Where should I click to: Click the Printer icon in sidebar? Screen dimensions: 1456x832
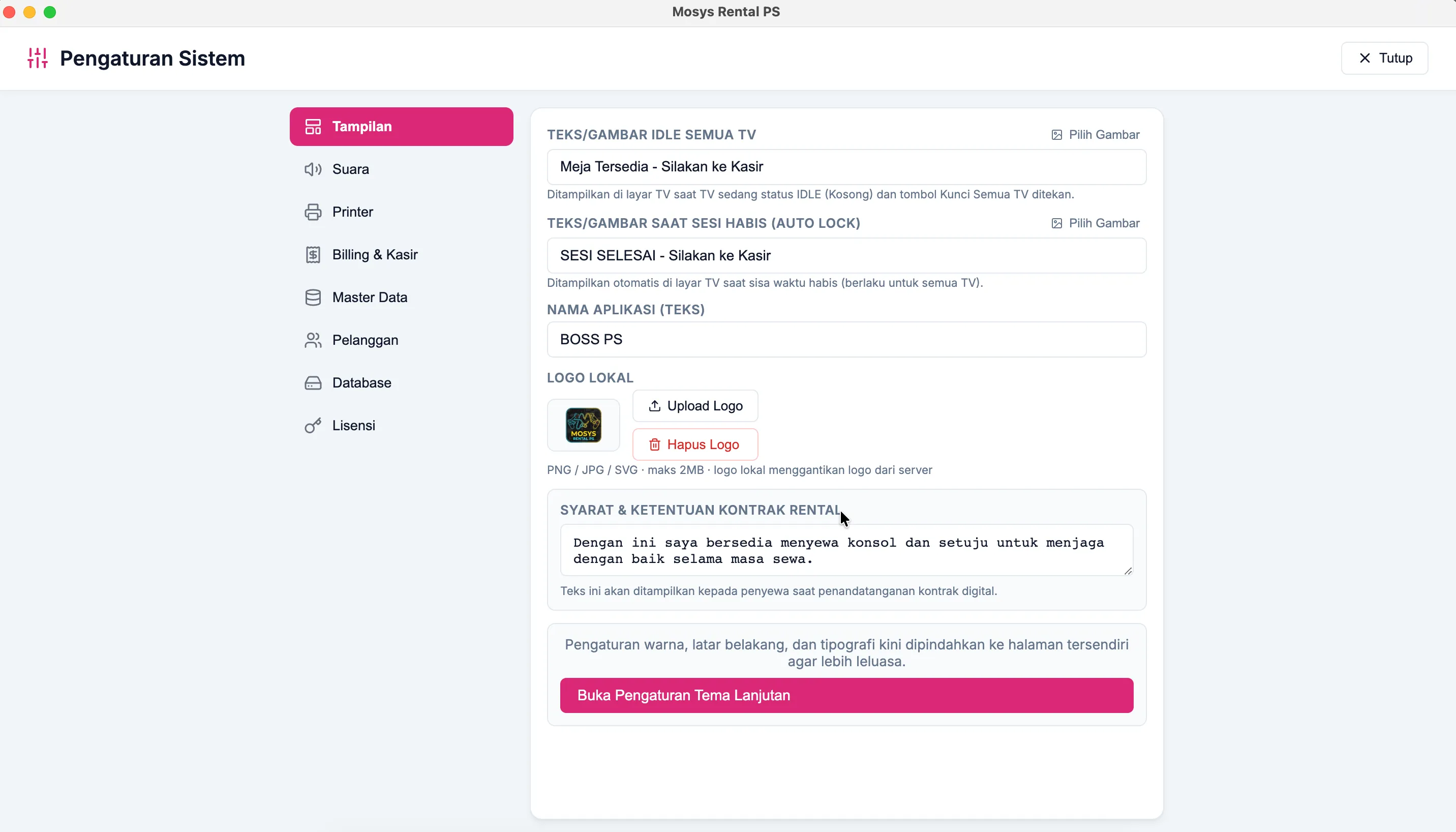pyautogui.click(x=313, y=212)
